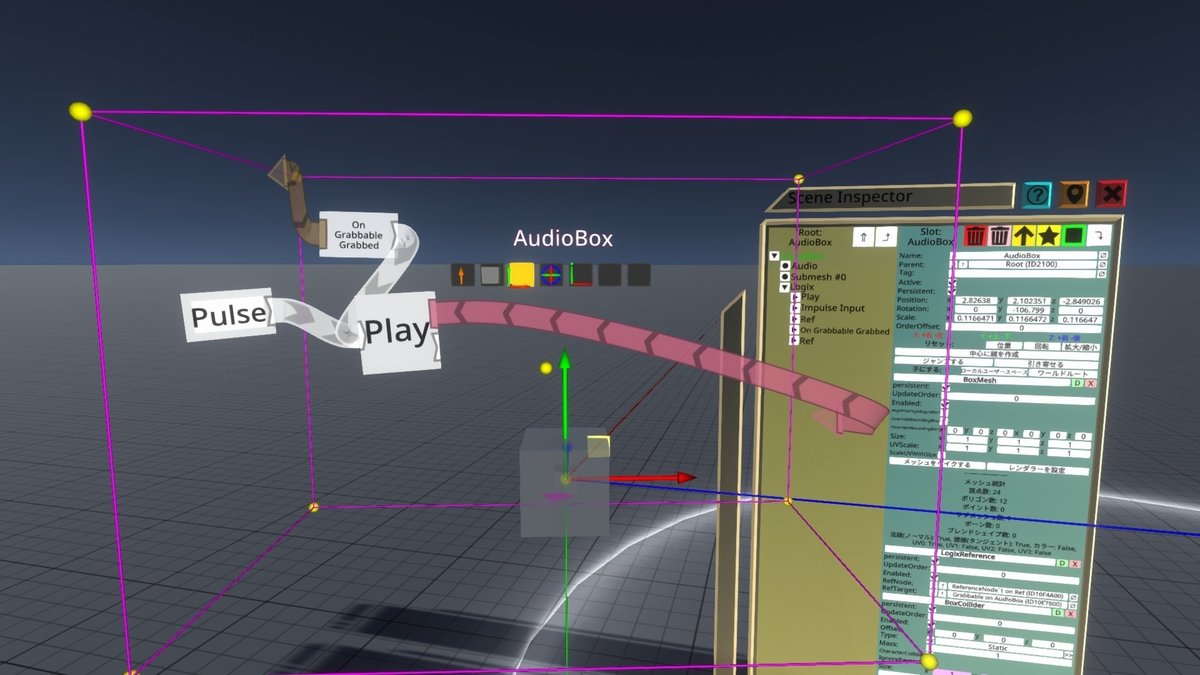Click the ジャンプする jump button
This screenshot has width=1200, height=675.
click(x=945, y=361)
